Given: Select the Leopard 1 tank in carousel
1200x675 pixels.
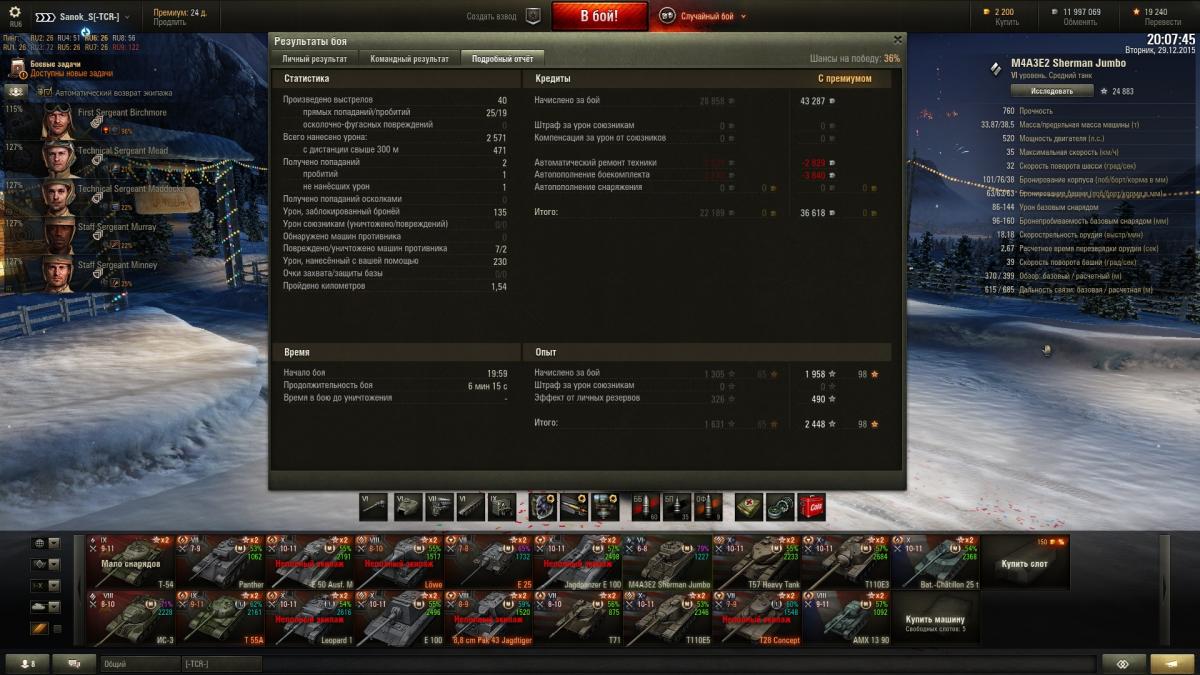Looking at the screenshot, I should click(309, 620).
